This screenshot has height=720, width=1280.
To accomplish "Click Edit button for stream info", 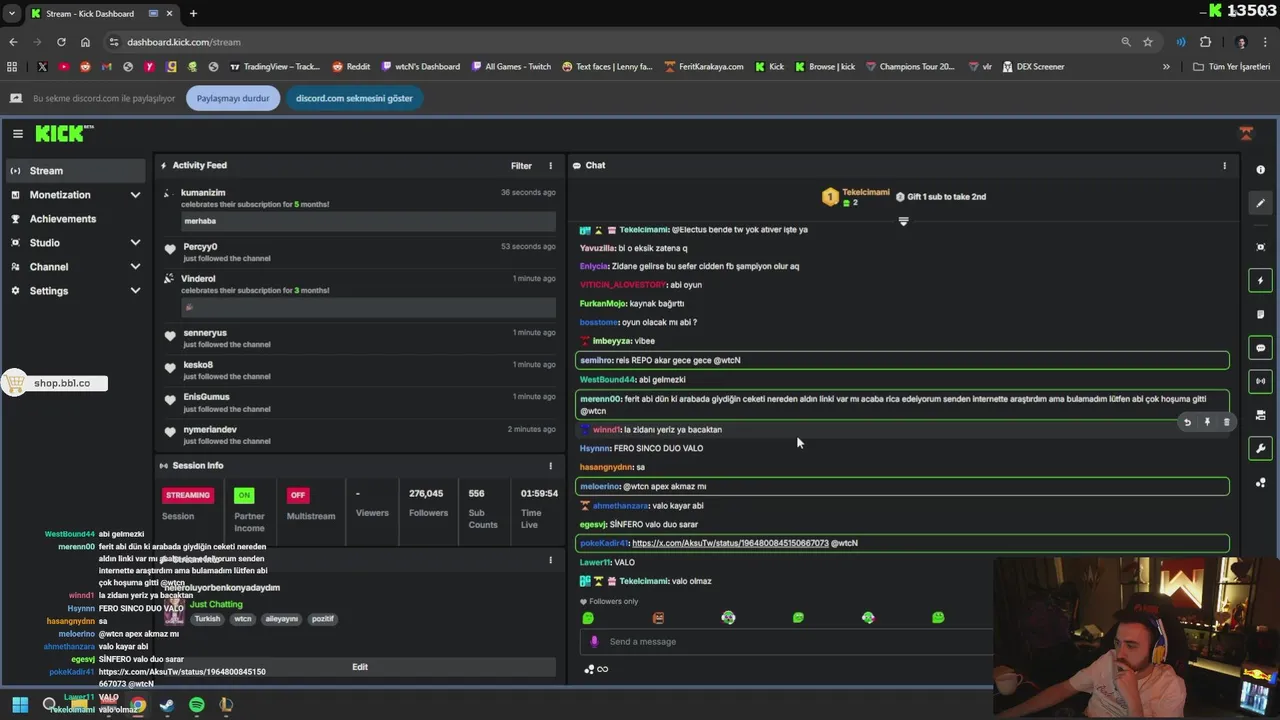I will 360,667.
